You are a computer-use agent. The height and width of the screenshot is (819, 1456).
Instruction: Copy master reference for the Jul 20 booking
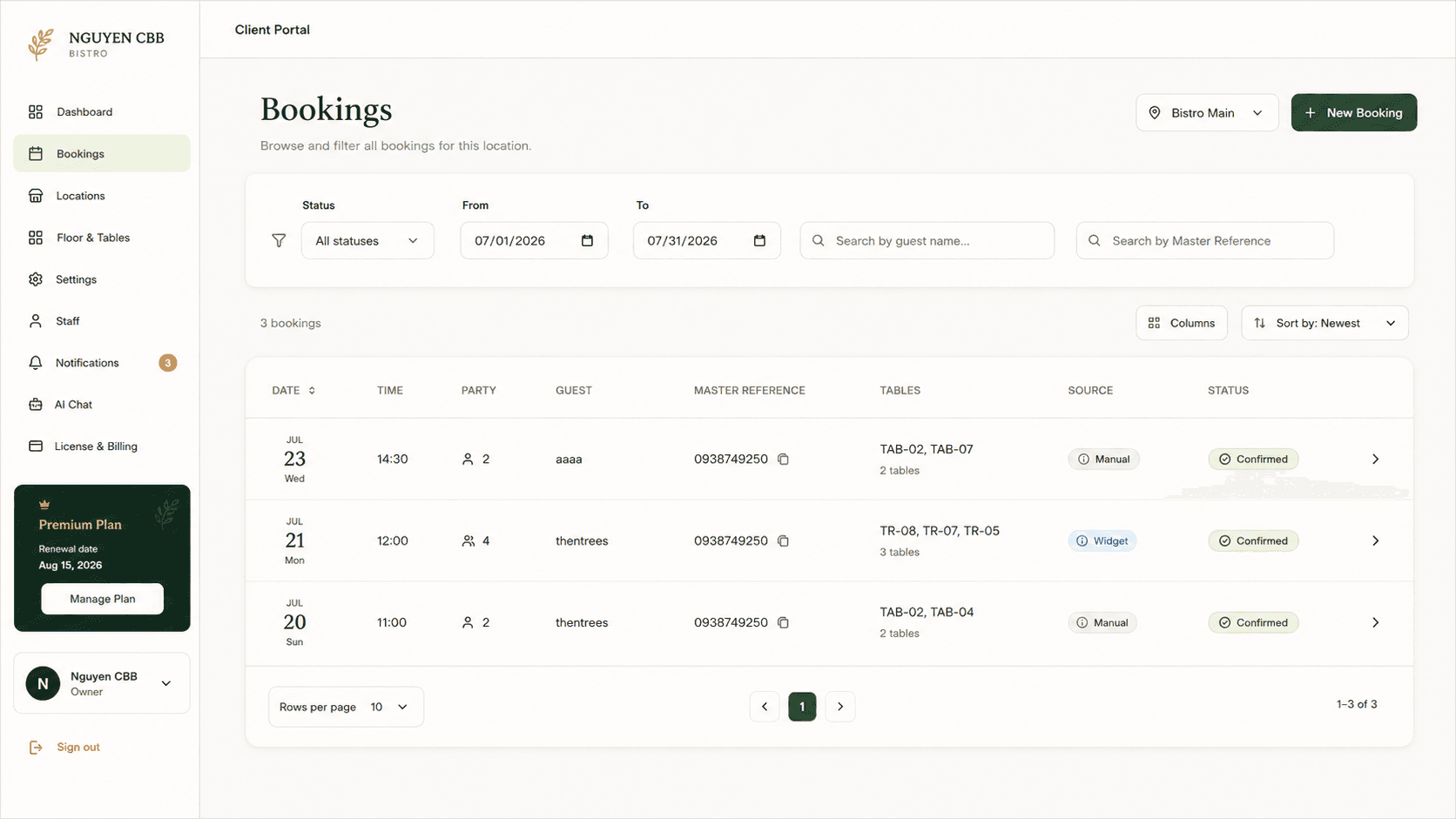[783, 623]
